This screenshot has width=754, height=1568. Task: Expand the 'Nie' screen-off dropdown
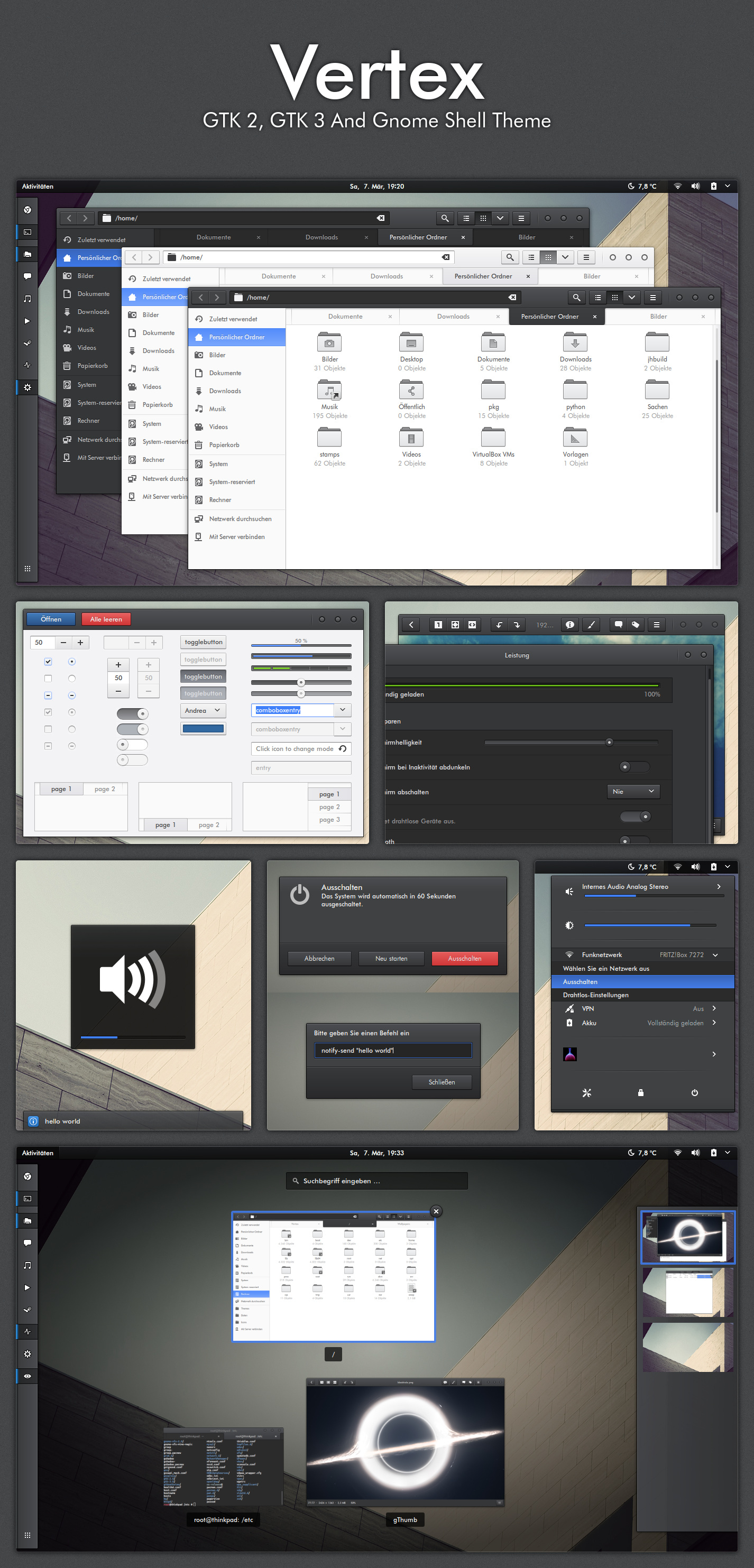click(x=633, y=791)
